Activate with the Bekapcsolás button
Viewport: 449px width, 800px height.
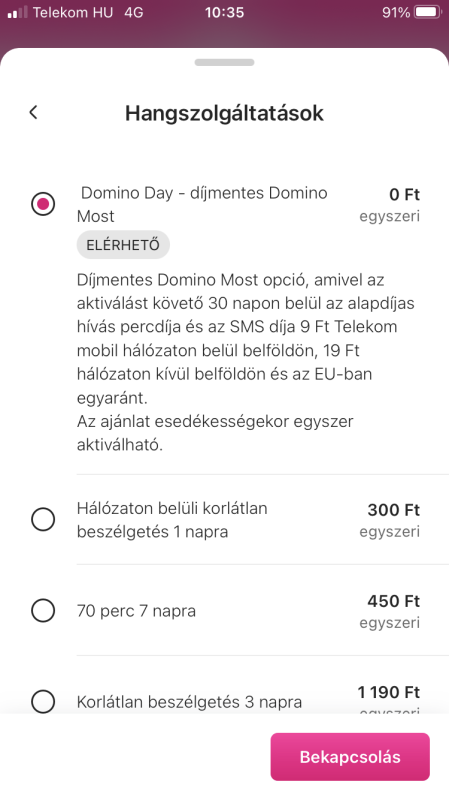350,757
